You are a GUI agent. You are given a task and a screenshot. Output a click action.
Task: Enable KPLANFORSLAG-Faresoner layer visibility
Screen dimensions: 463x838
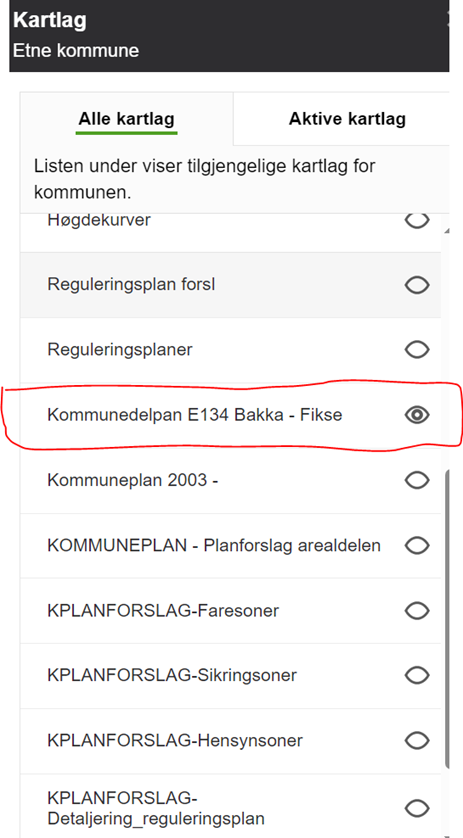coord(416,610)
